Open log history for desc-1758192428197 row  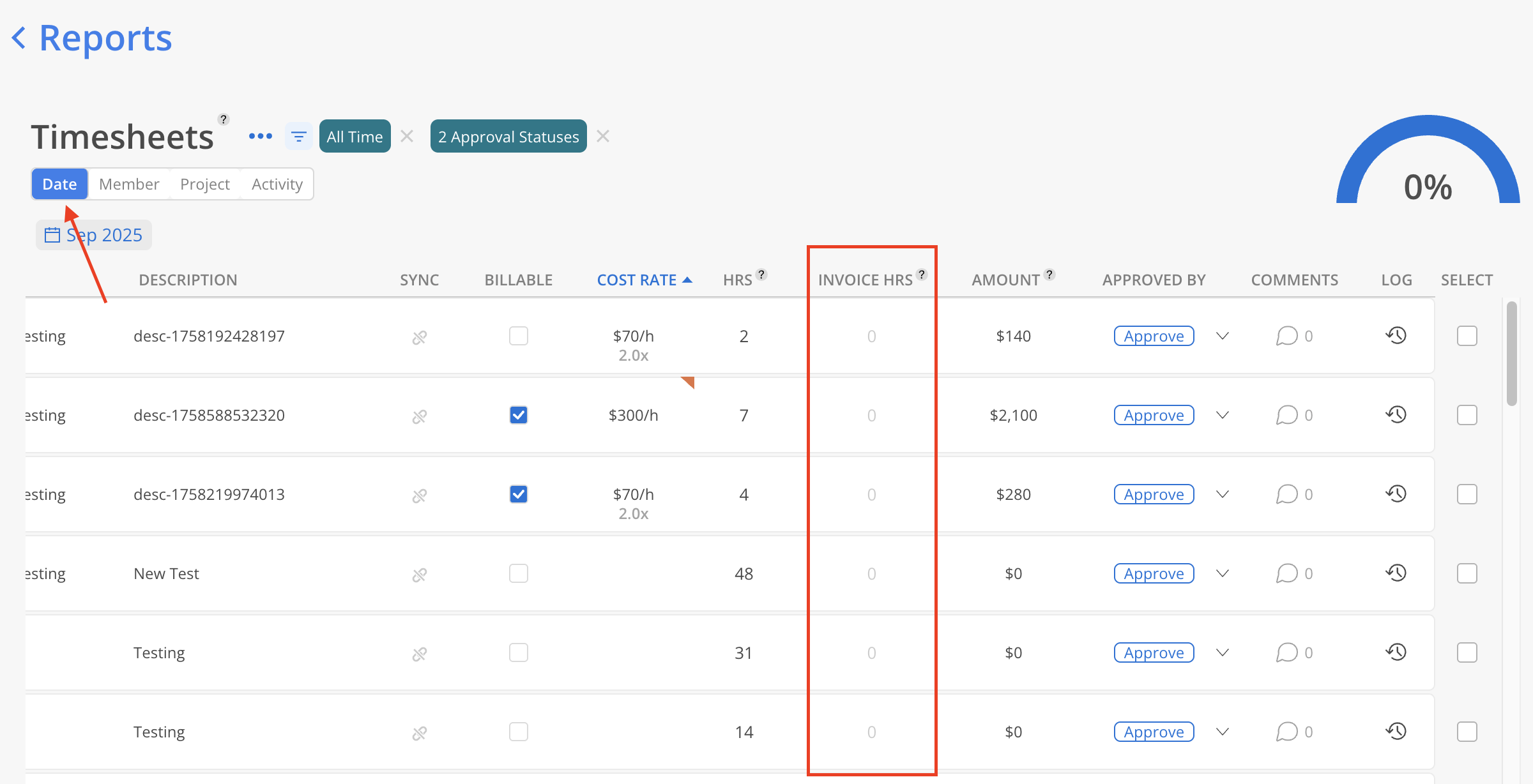point(1396,336)
